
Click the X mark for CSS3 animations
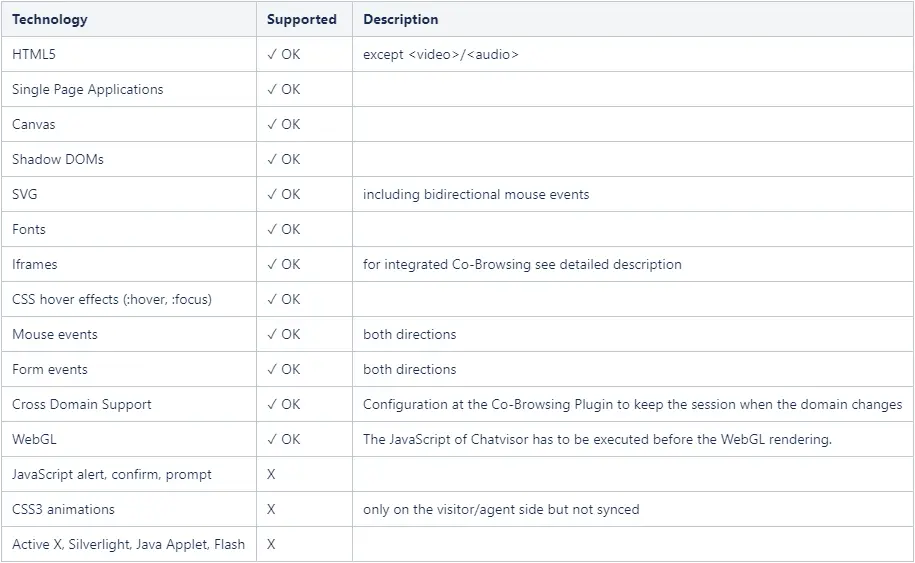point(271,509)
